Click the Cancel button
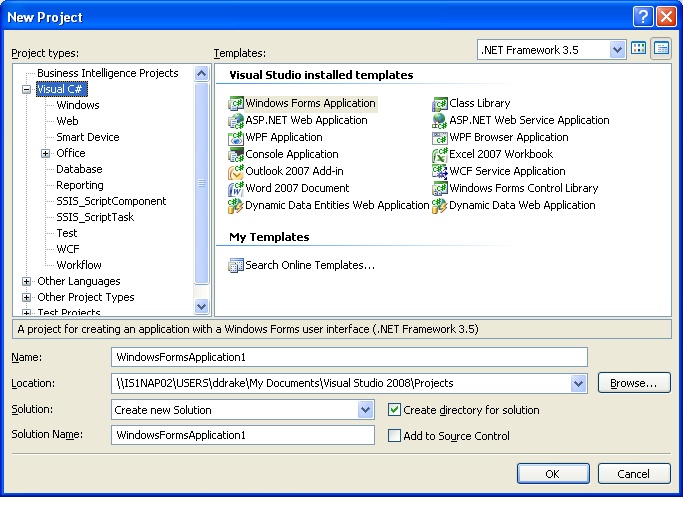This screenshot has height=512, width=683. coord(634,474)
